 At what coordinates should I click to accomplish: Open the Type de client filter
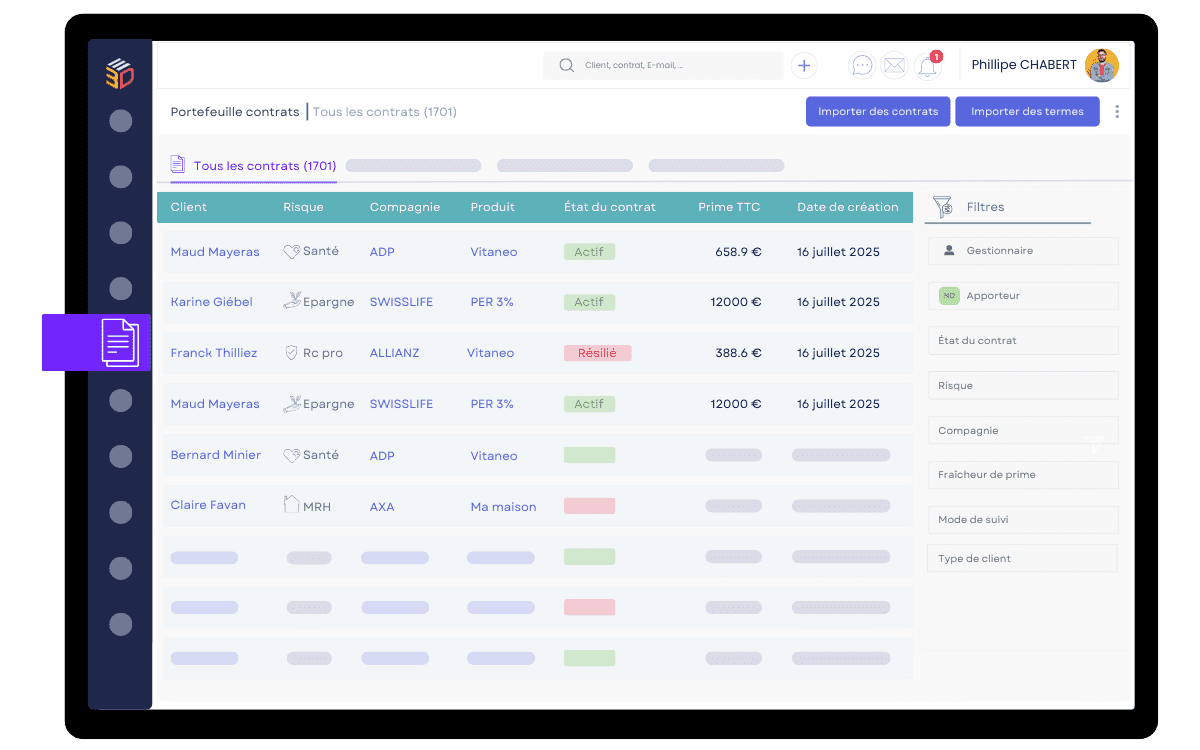coord(1022,559)
